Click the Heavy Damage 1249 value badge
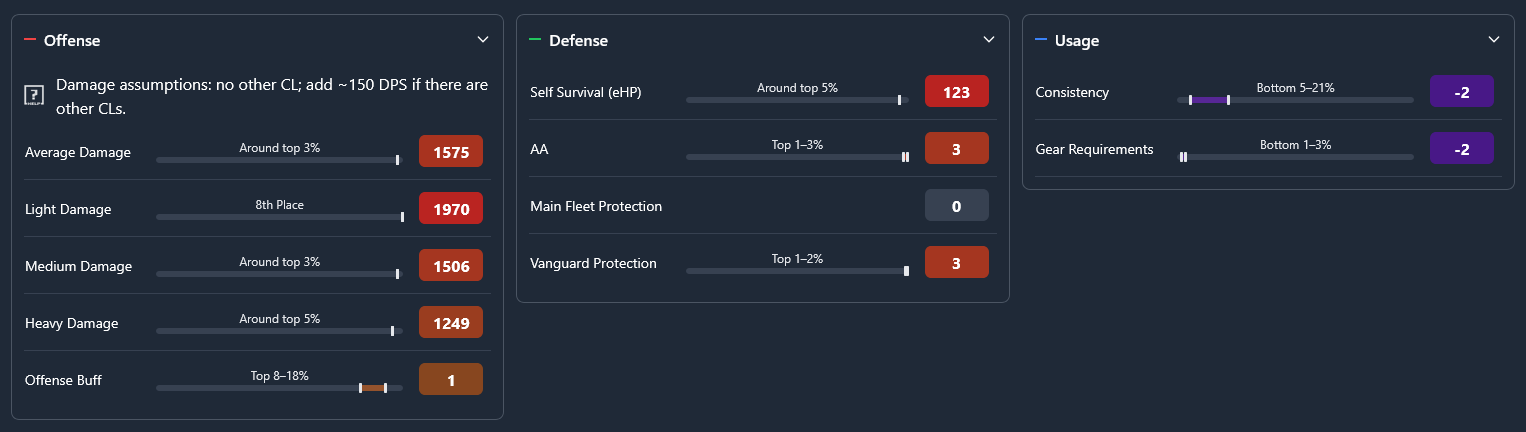Screen dimensions: 1526x432 [x=451, y=323]
